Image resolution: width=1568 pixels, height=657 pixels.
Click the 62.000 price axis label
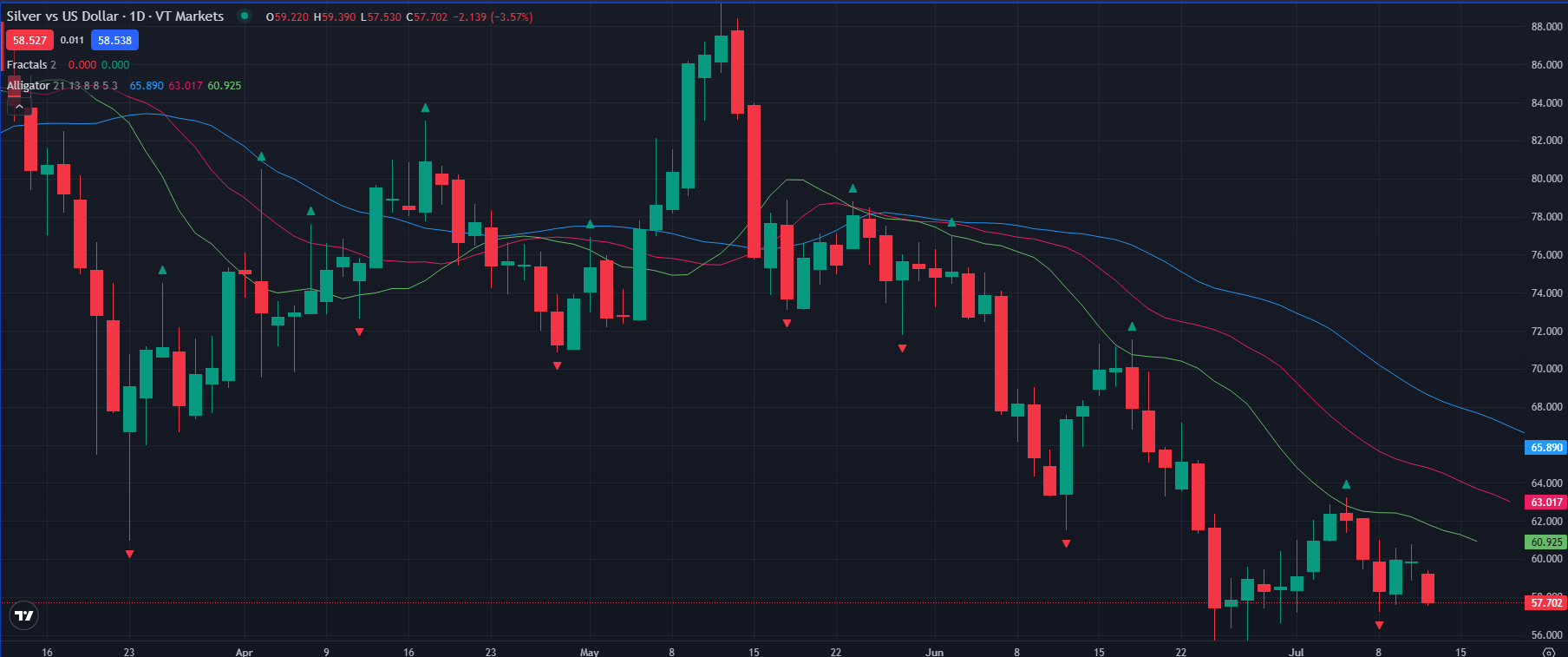point(1547,522)
